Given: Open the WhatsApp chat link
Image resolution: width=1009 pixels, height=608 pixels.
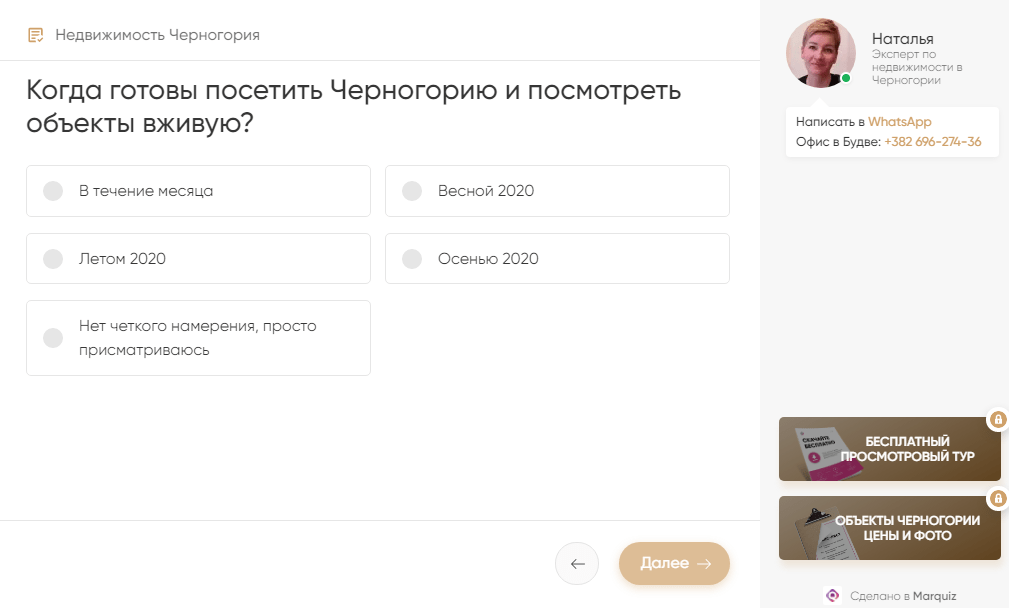Looking at the screenshot, I should [900, 120].
